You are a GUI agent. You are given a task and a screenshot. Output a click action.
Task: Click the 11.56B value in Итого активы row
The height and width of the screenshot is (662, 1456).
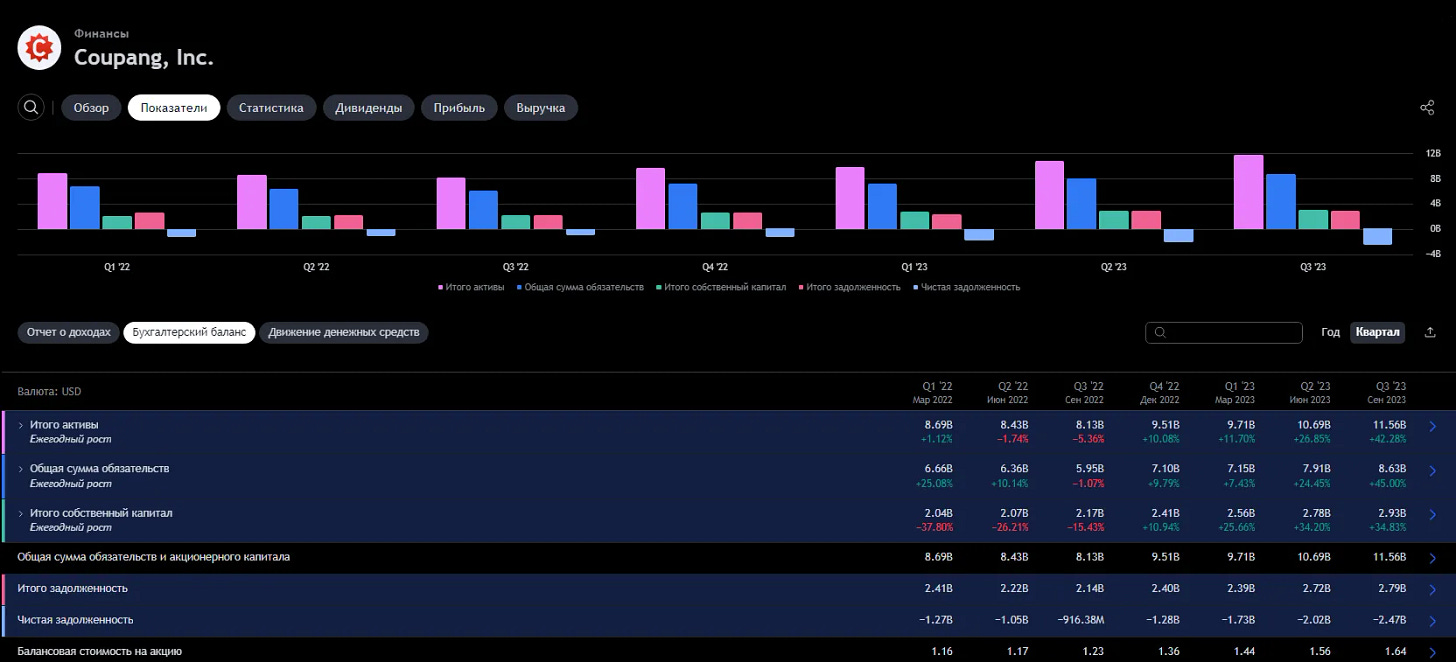tap(1389, 425)
